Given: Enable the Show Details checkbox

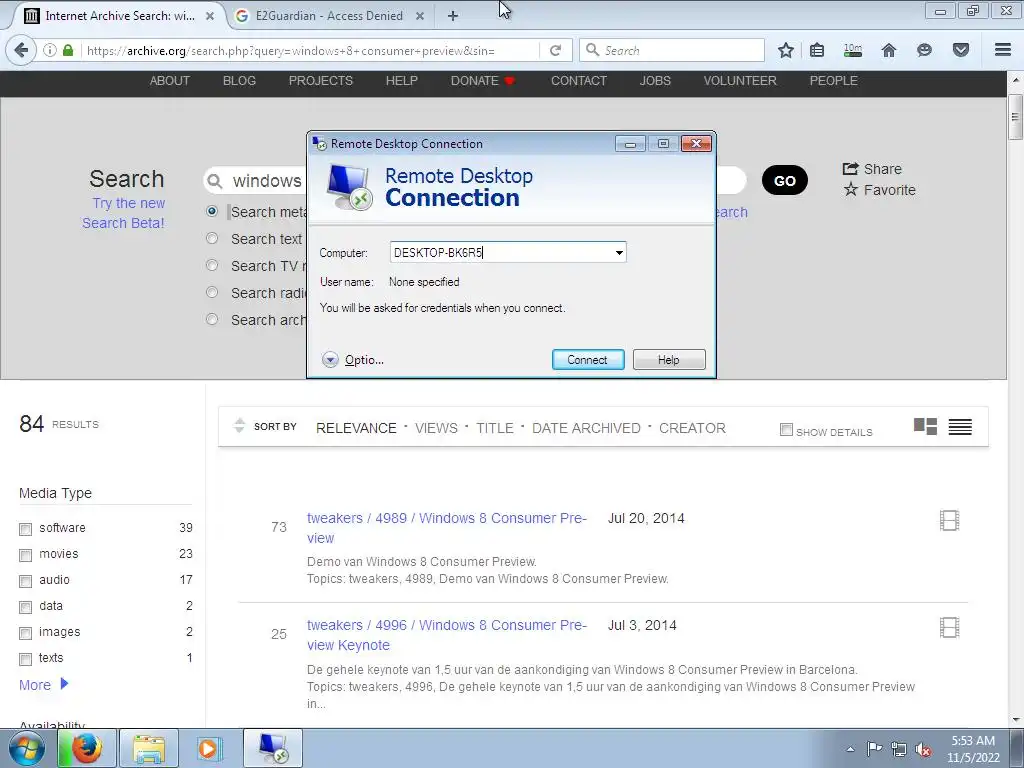Looking at the screenshot, I should 786,430.
